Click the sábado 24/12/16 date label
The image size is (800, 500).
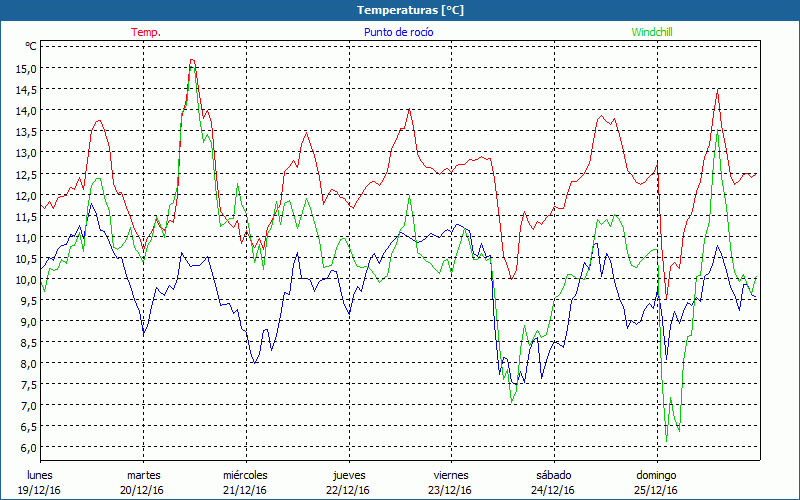(x=553, y=482)
